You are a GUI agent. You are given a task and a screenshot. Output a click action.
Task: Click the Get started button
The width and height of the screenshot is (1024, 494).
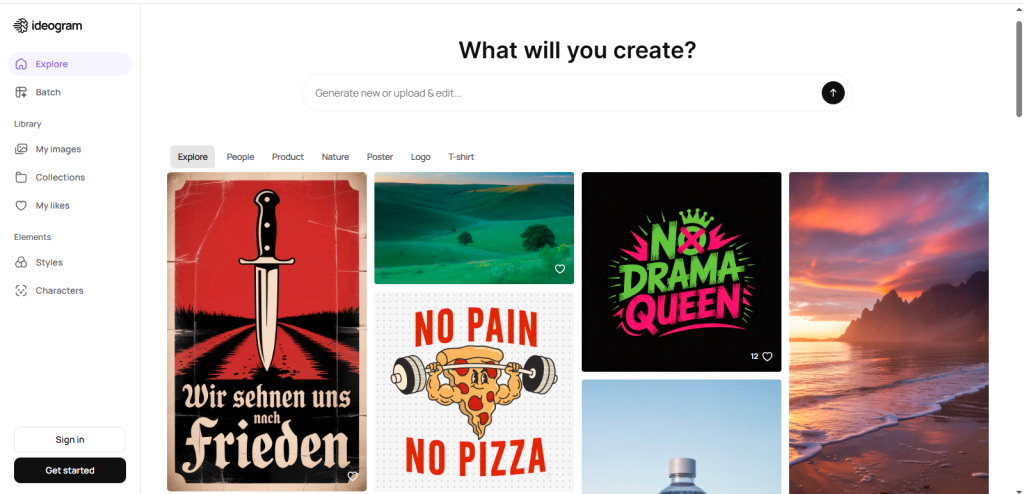[x=70, y=470]
